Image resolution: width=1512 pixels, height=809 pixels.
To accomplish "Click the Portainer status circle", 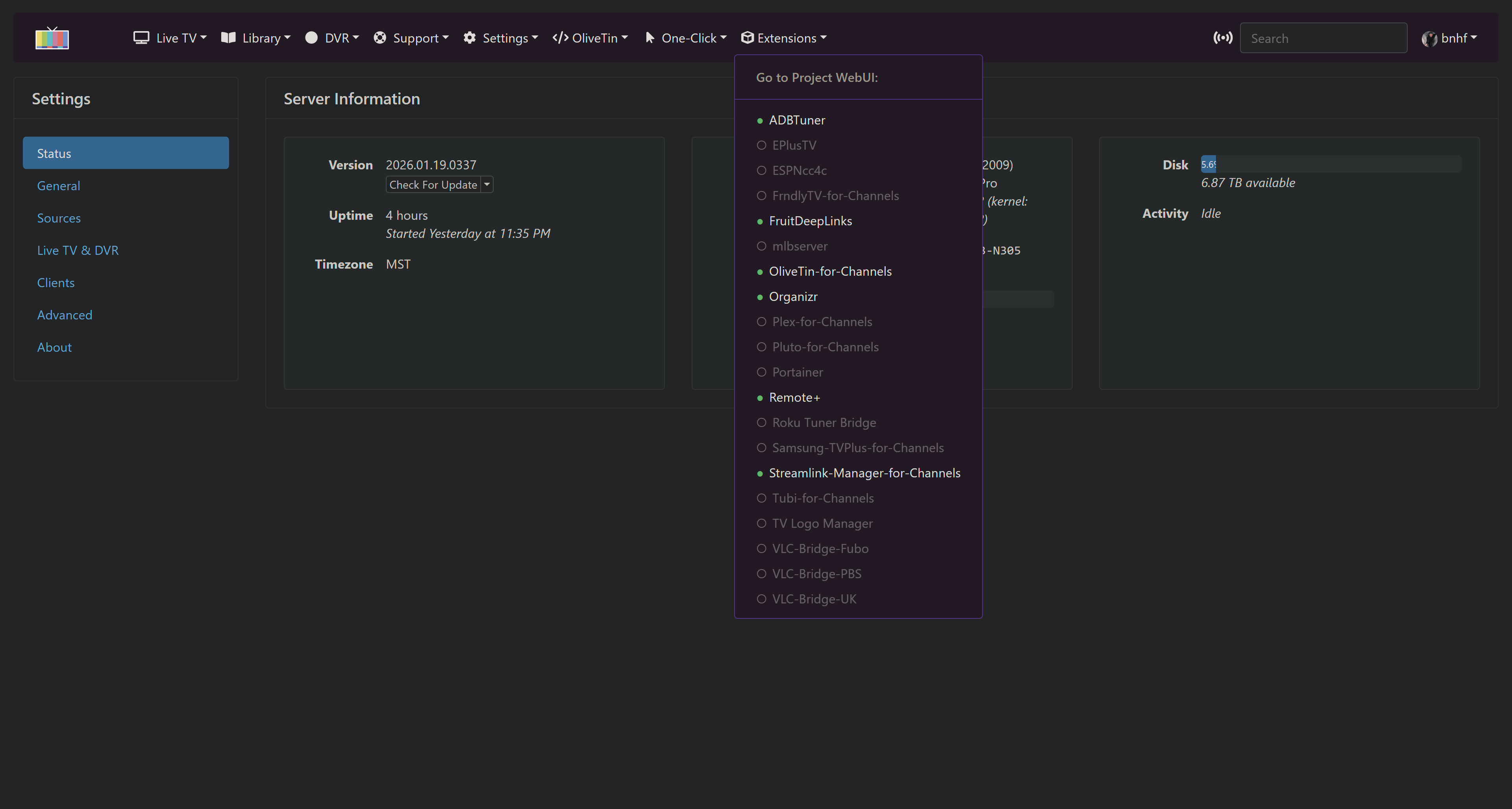I will pyautogui.click(x=761, y=372).
